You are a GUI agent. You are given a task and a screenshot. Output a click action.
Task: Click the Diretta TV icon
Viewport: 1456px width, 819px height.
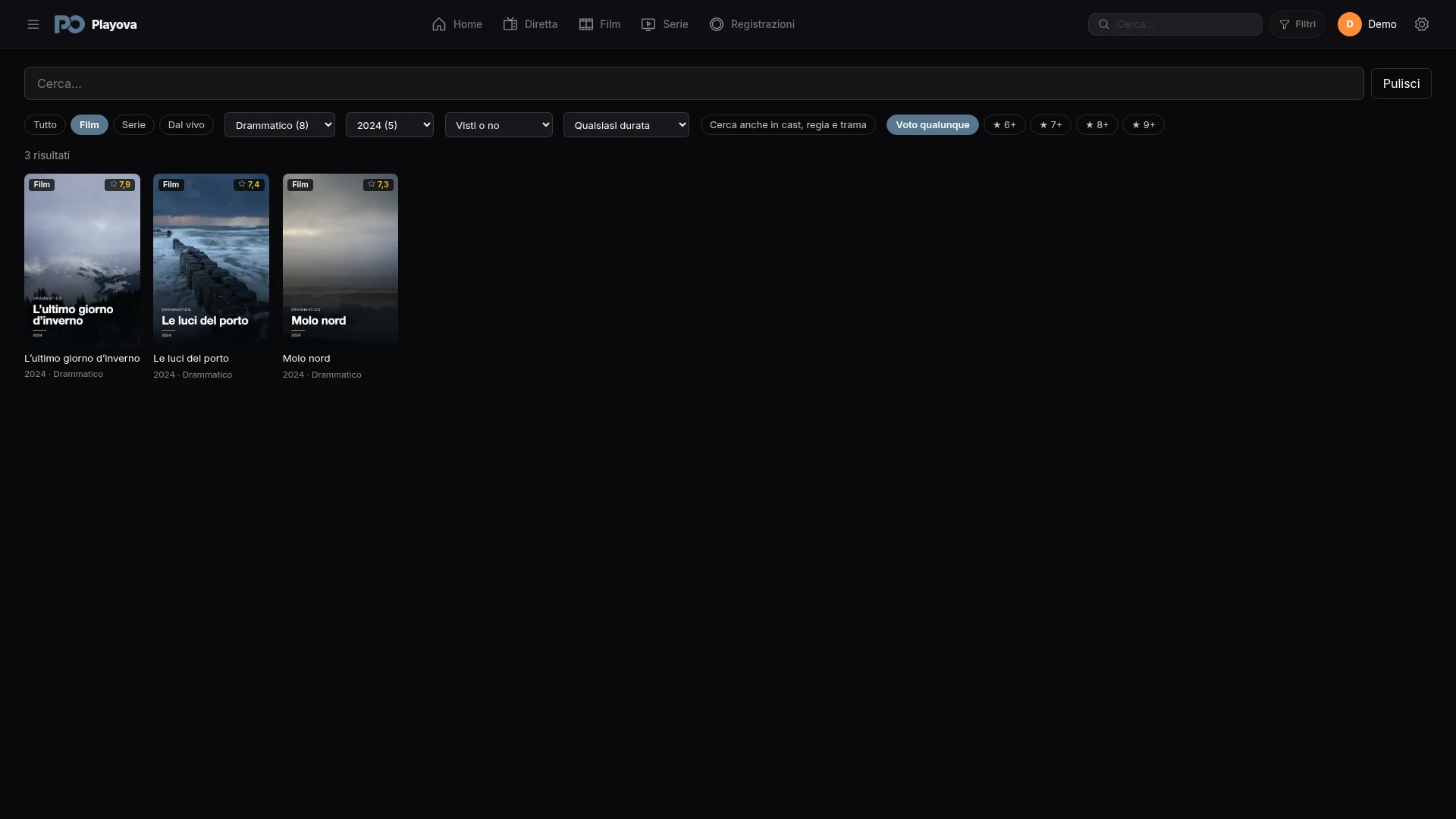pyautogui.click(x=510, y=24)
